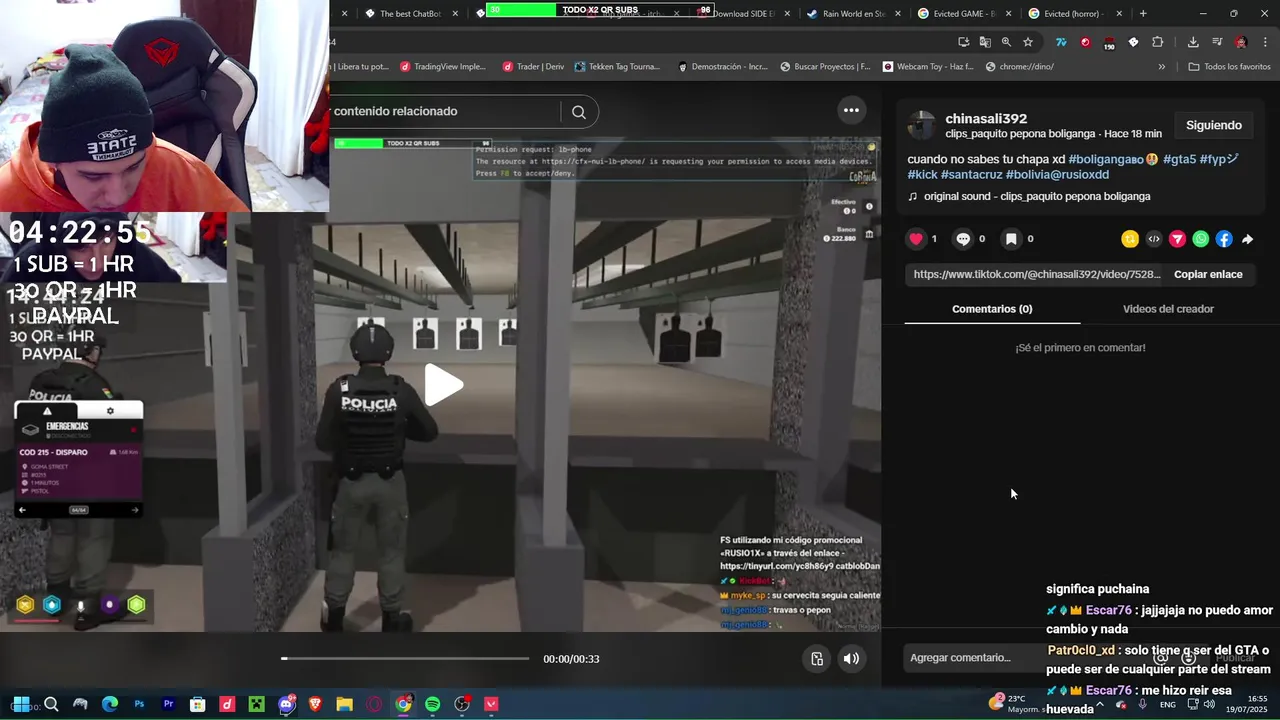Bookmark this page with star icon
The width and height of the screenshot is (1280, 720).
[x=1028, y=42]
